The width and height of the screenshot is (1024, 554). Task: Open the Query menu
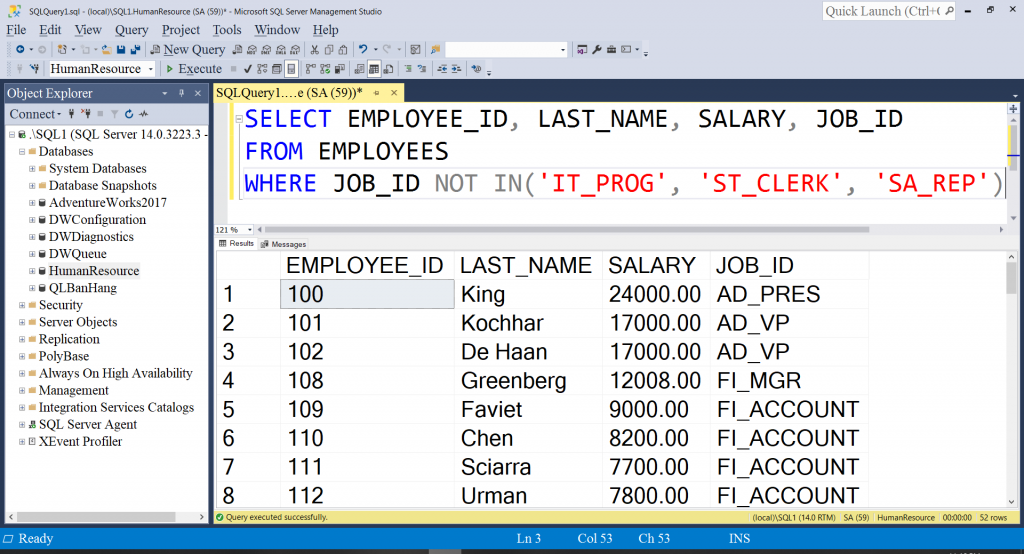pos(131,30)
